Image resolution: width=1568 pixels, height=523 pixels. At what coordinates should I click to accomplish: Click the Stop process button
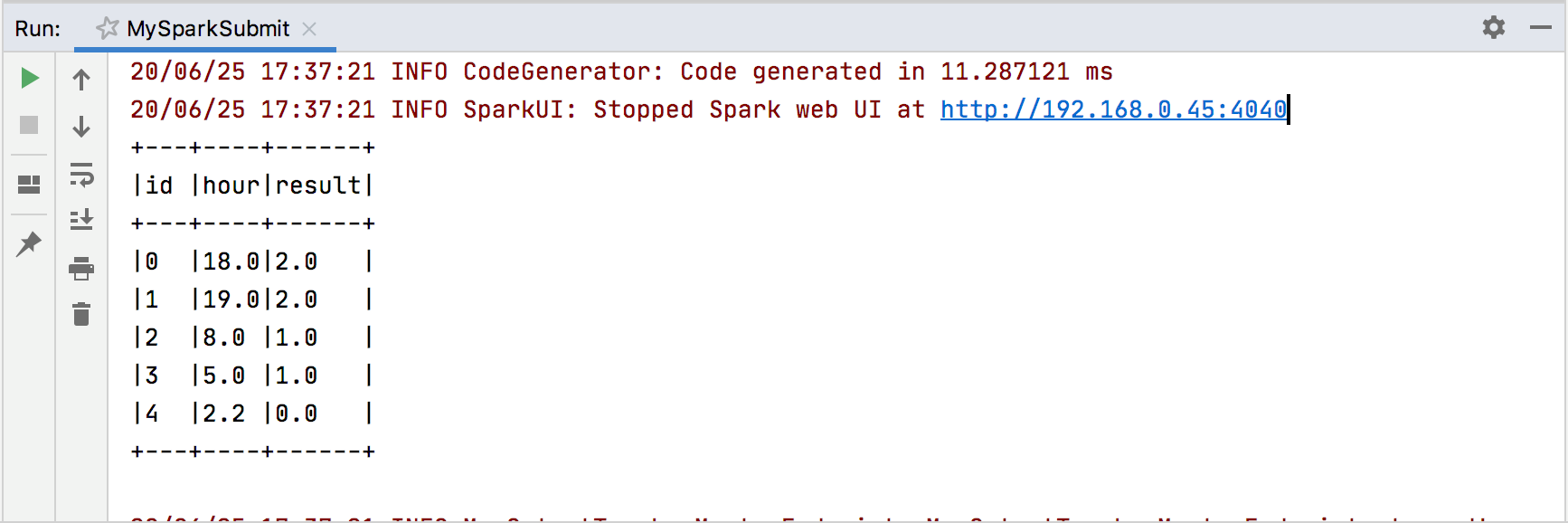[x=28, y=126]
